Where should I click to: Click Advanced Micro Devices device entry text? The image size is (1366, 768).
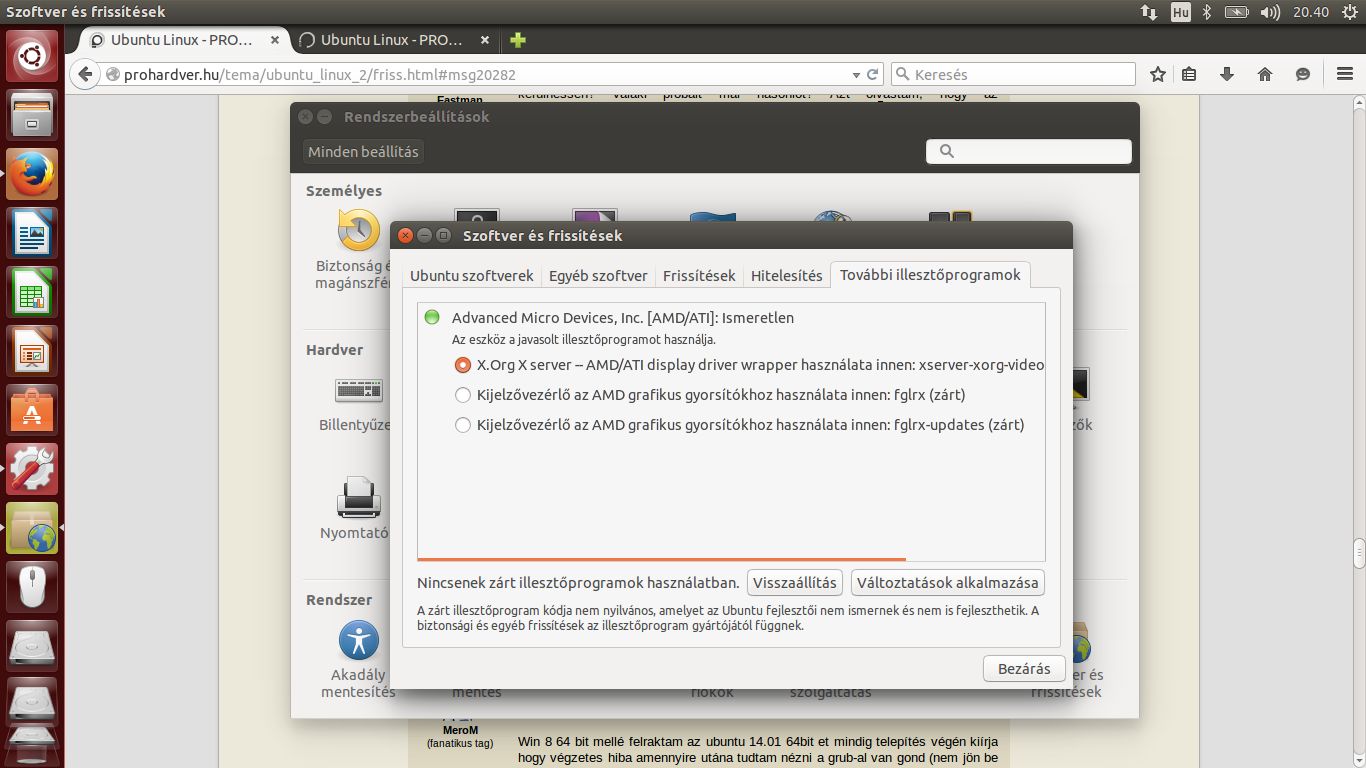tap(622, 318)
